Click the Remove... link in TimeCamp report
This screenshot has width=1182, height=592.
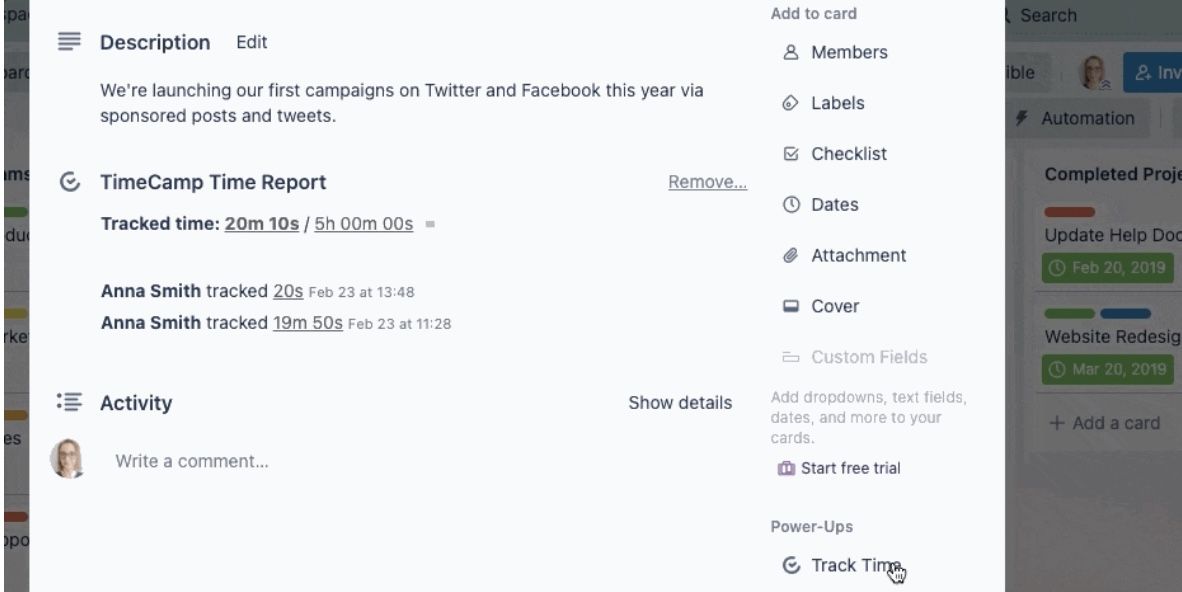tap(707, 183)
